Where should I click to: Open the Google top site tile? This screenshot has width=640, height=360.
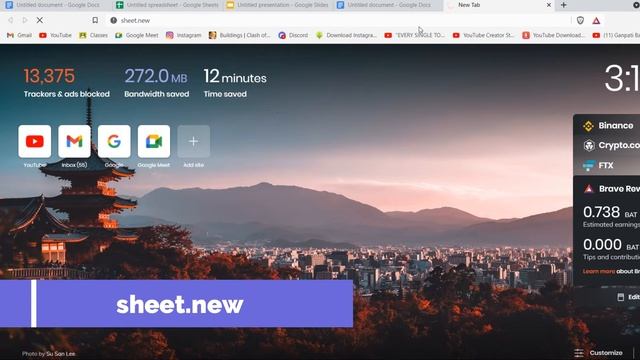point(114,141)
